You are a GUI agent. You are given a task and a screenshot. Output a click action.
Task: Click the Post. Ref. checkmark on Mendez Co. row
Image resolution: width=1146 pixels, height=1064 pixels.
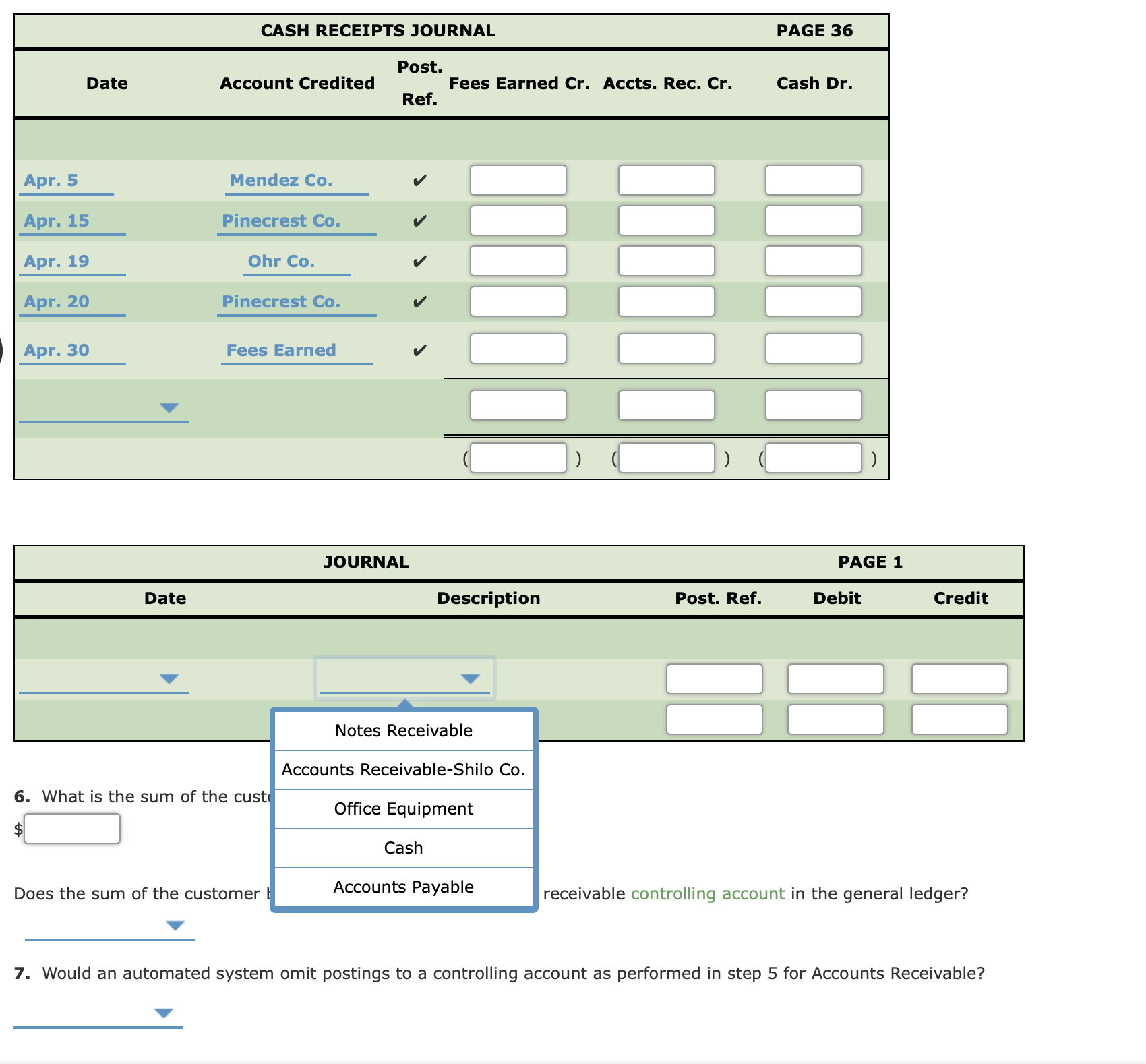[419, 179]
